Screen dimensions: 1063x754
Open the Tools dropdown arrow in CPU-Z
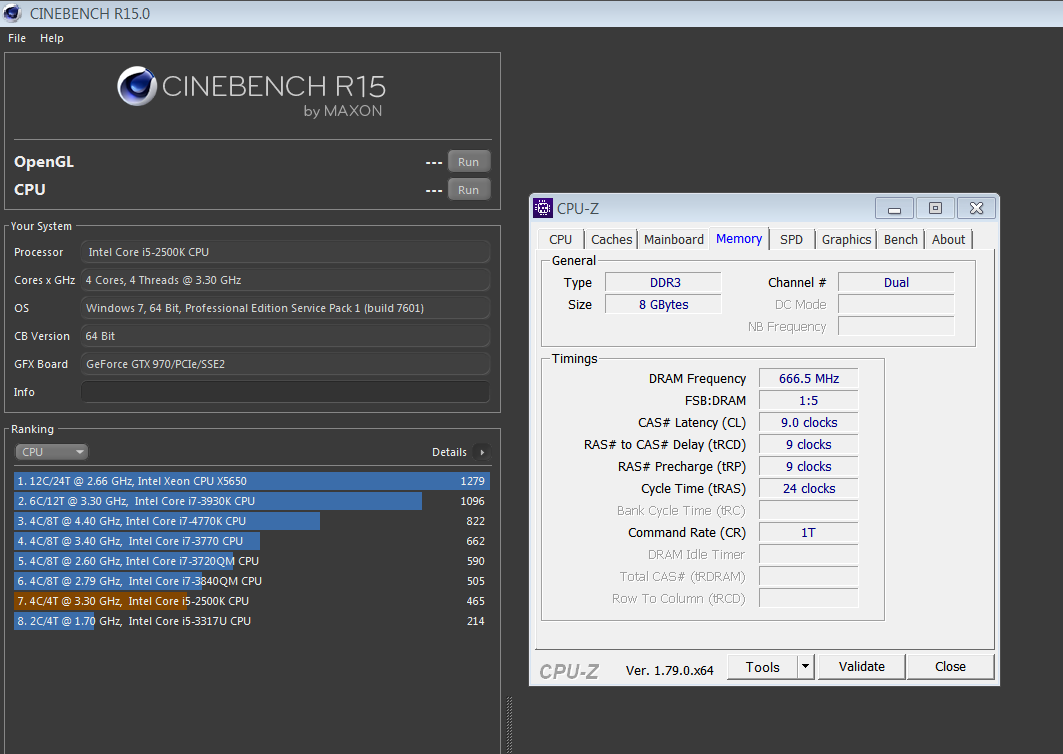[x=805, y=667]
